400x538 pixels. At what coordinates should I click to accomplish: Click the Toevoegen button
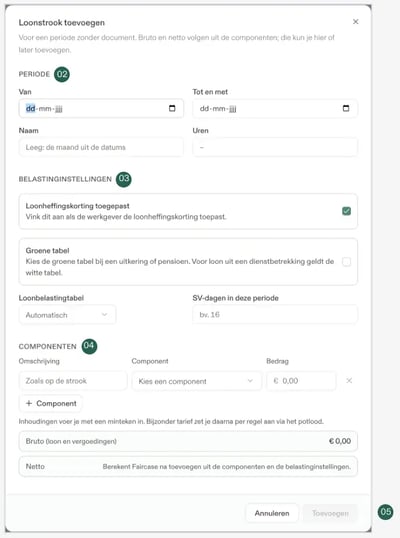[330, 513]
